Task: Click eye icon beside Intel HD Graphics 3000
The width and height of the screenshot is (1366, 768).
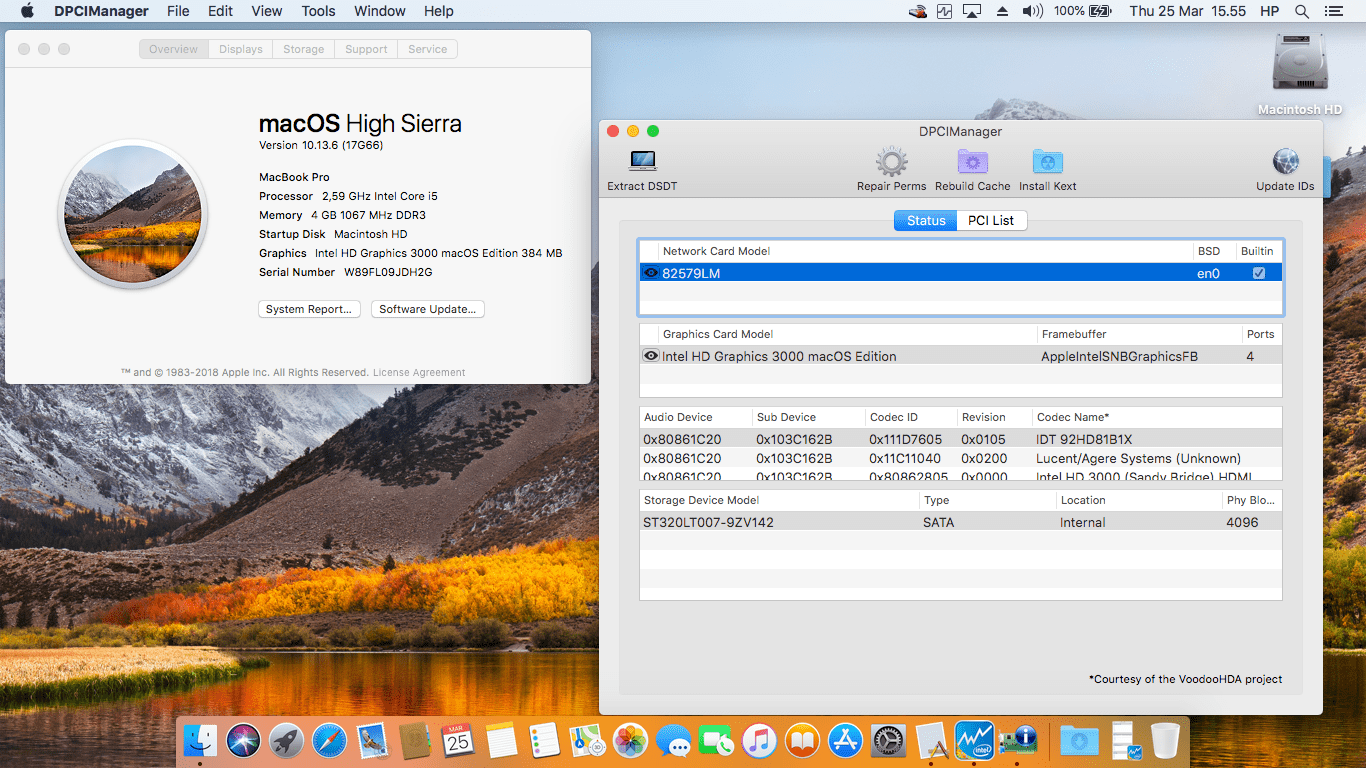Action: tap(650, 356)
